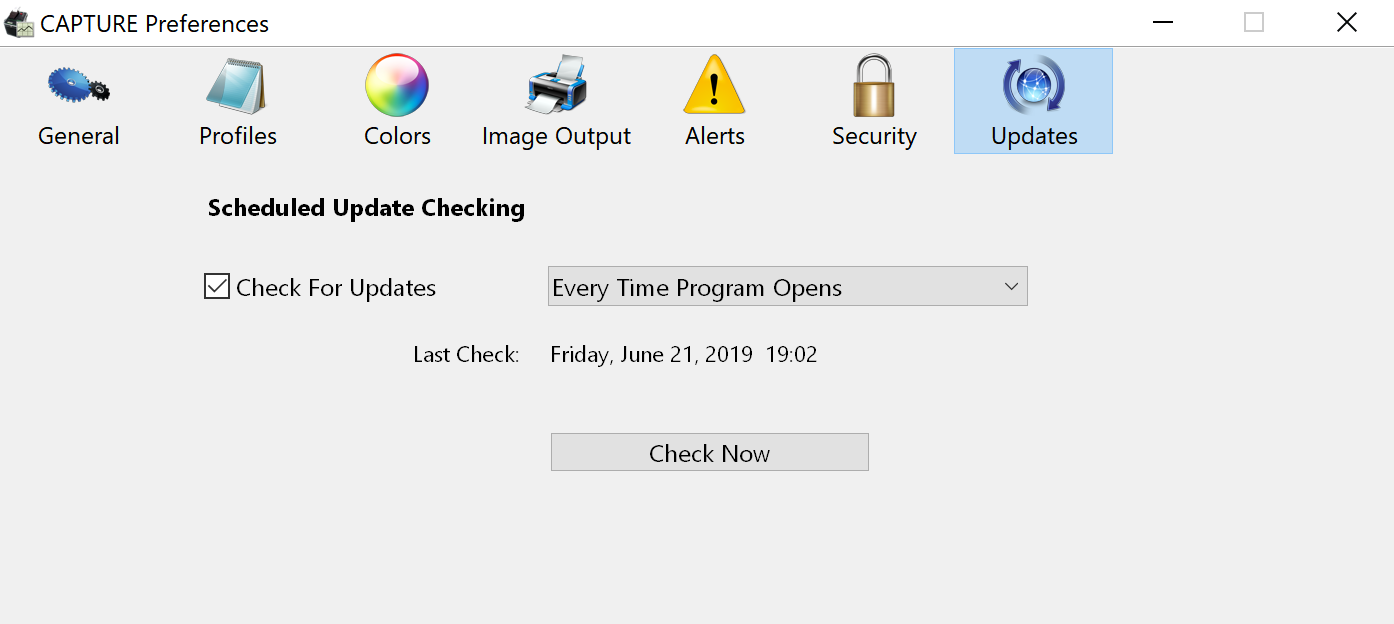
Task: Click the maximize window button
Action: coord(1254,22)
